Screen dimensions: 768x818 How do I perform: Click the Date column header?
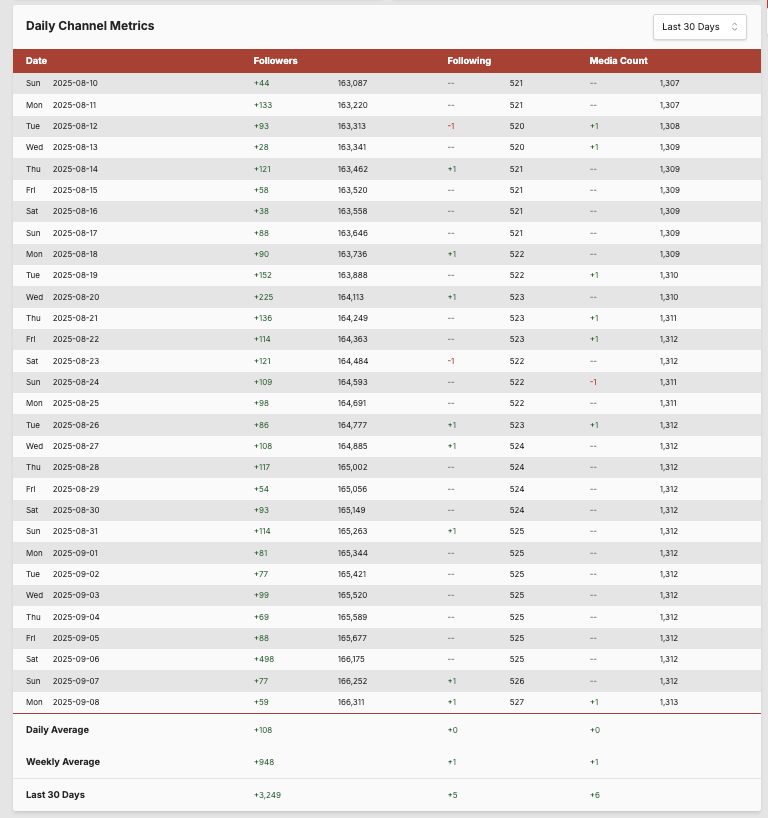pyautogui.click(x=36, y=61)
